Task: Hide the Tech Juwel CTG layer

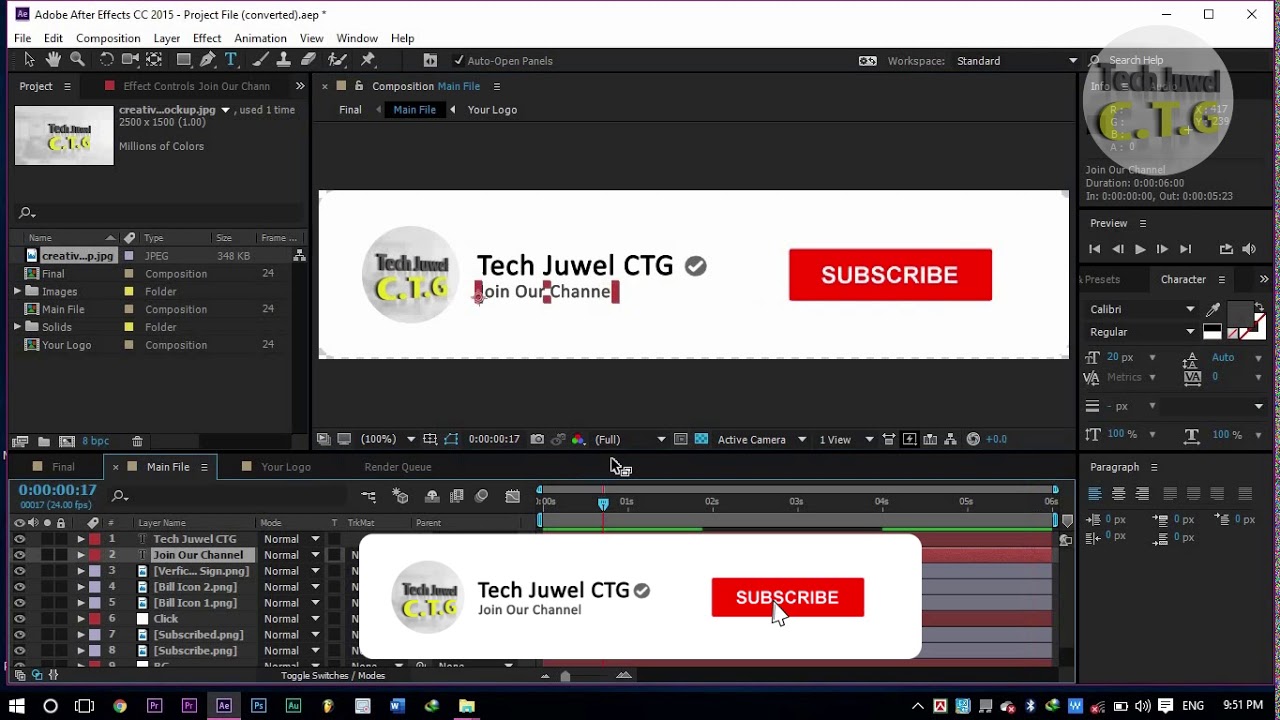Action: [19, 539]
